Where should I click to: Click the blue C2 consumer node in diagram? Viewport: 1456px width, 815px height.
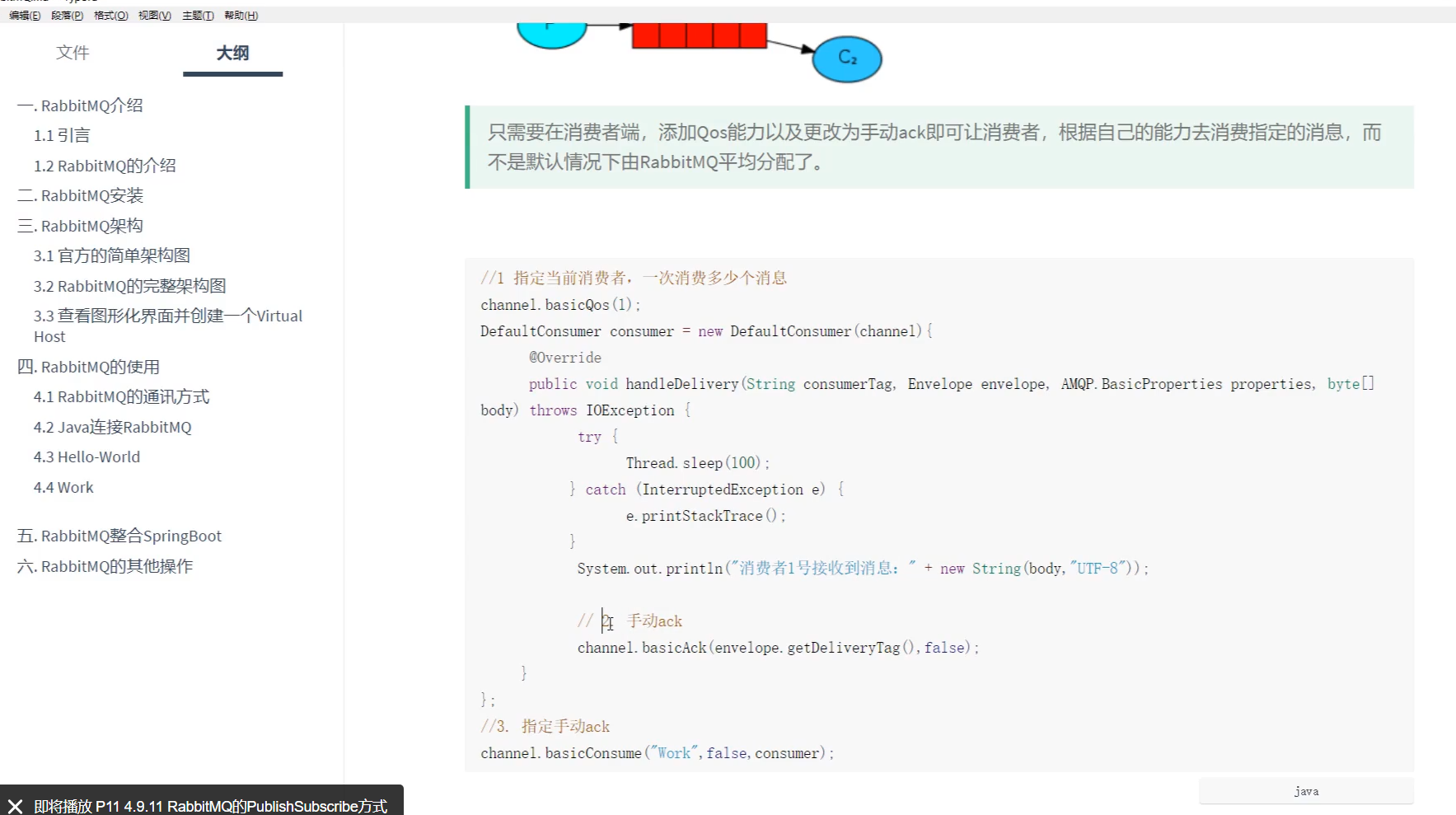coord(847,59)
